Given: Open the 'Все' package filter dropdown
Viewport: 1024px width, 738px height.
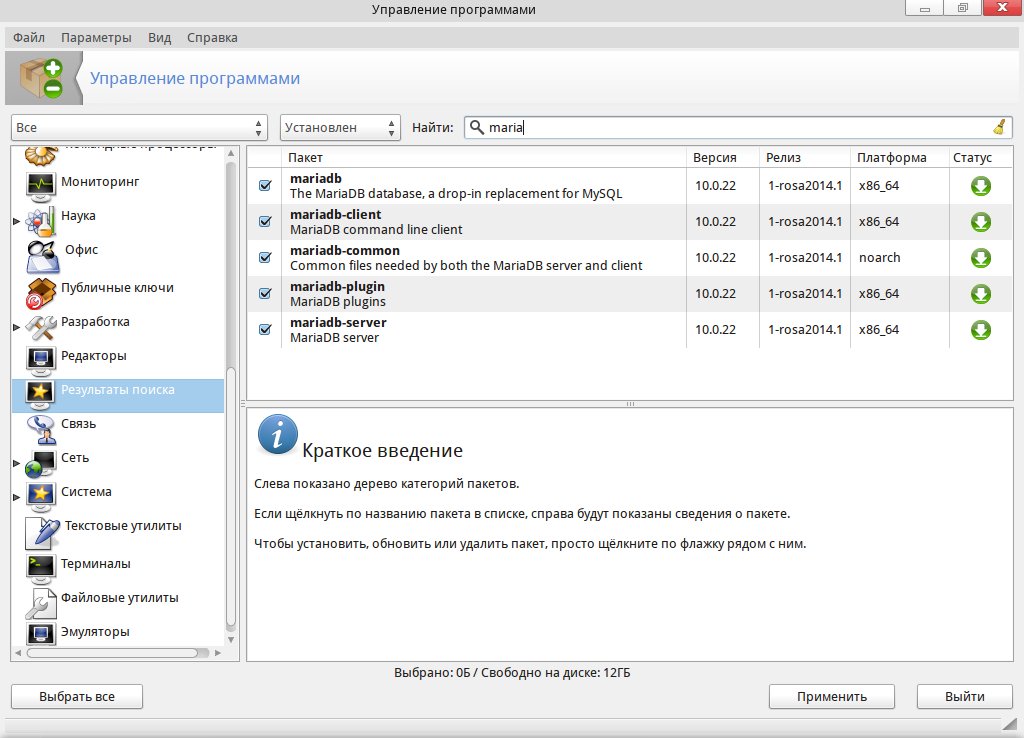Looking at the screenshot, I should point(140,128).
